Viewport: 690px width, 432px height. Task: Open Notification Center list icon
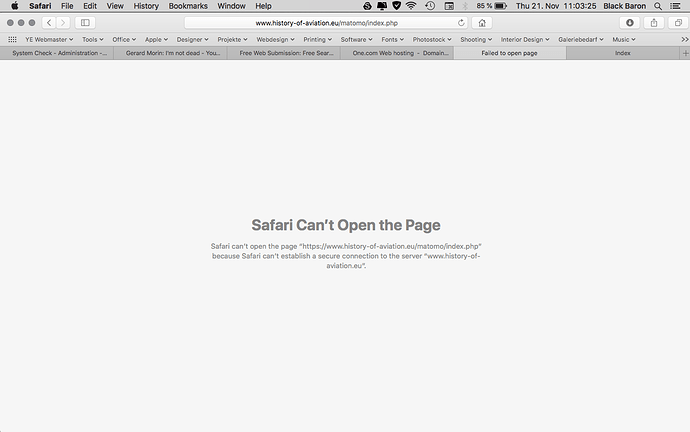point(675,6)
